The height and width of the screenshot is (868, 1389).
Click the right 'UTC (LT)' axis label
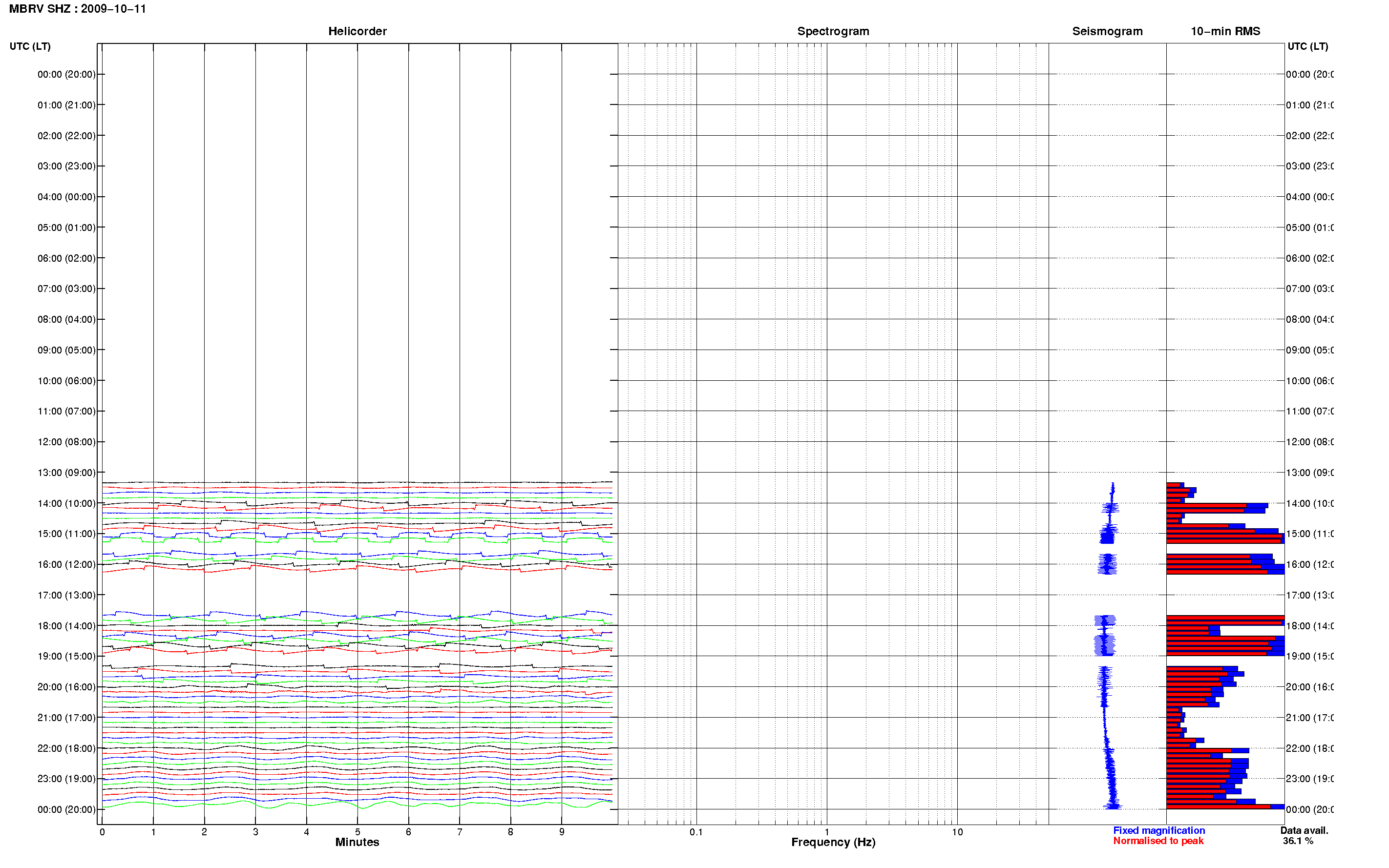click(1307, 46)
